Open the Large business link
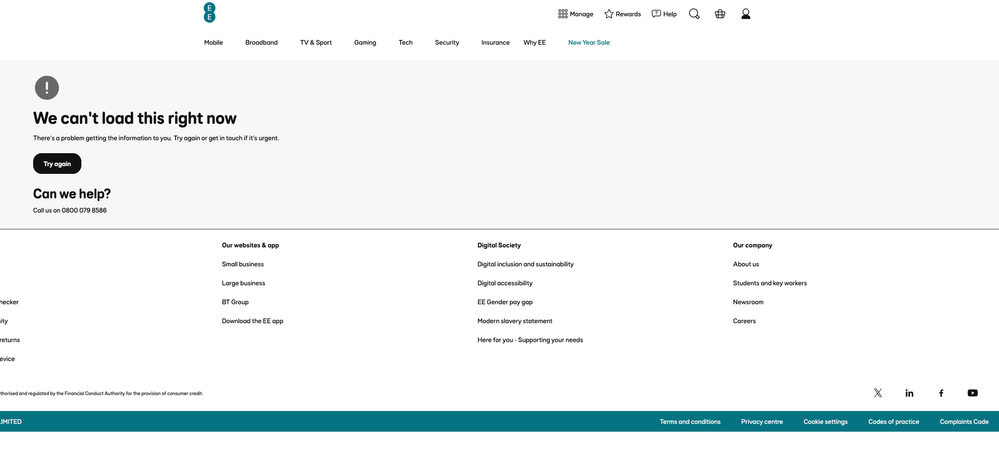Viewport: 999px width, 451px height. click(x=243, y=283)
